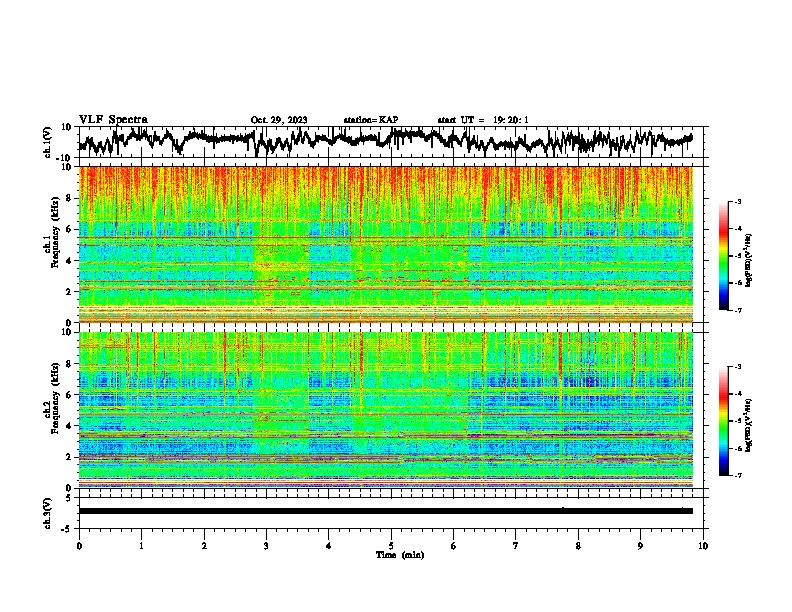Click the 'ch.1(V)' axis label at top
The image size is (792, 612).
coord(48,142)
